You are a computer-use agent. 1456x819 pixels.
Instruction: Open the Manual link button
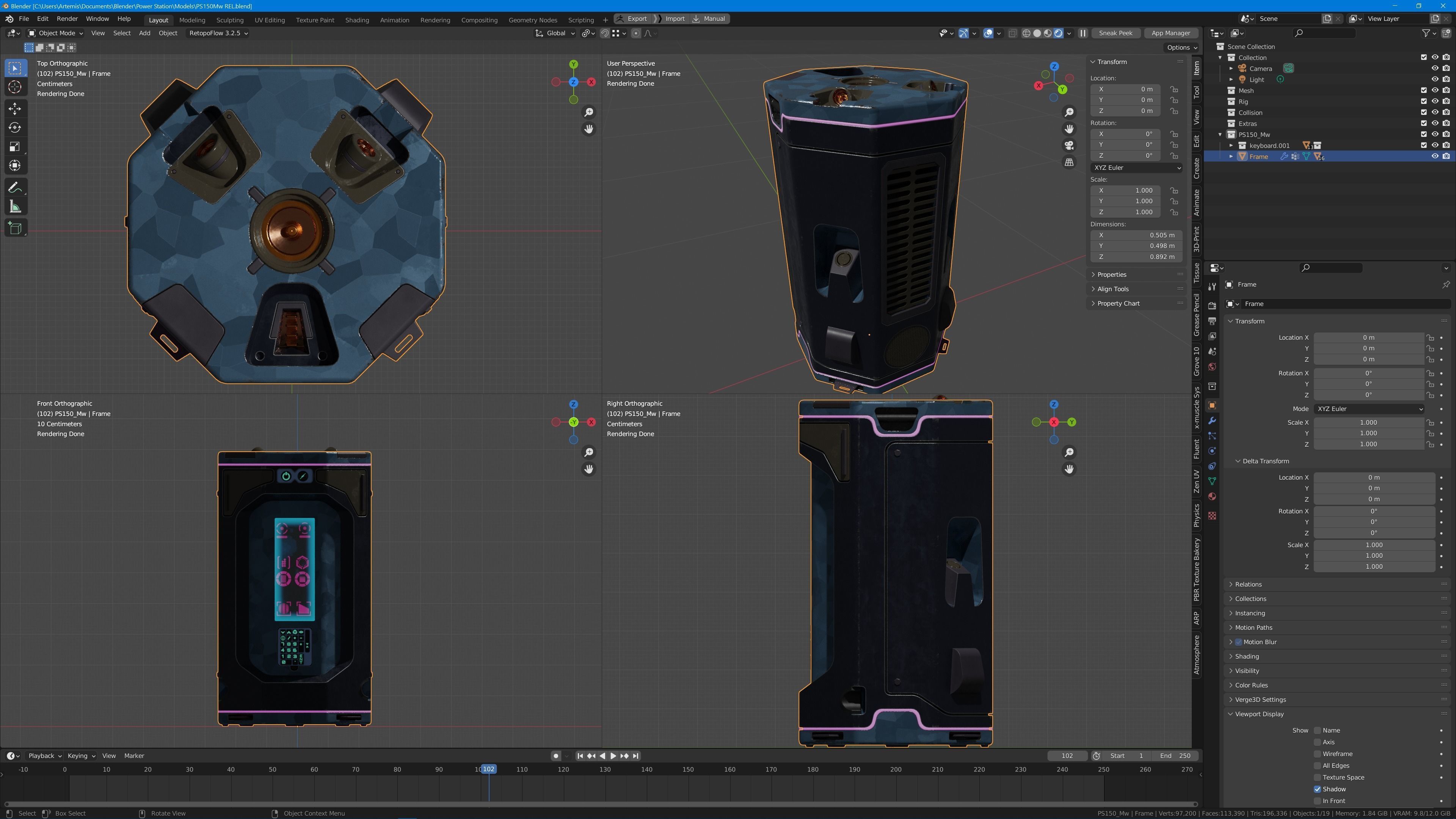pos(709,19)
